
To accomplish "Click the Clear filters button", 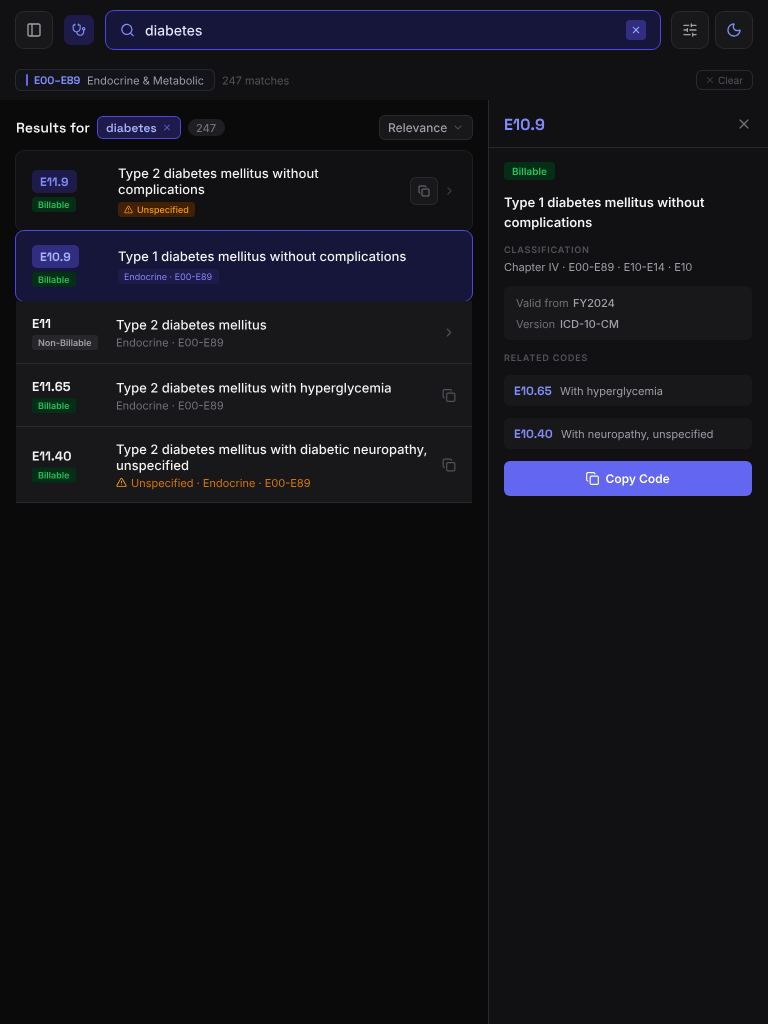I will (724, 80).
